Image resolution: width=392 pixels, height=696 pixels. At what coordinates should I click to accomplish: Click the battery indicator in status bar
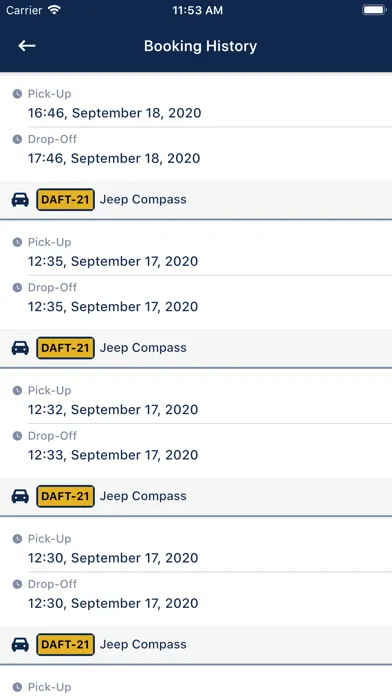(374, 10)
